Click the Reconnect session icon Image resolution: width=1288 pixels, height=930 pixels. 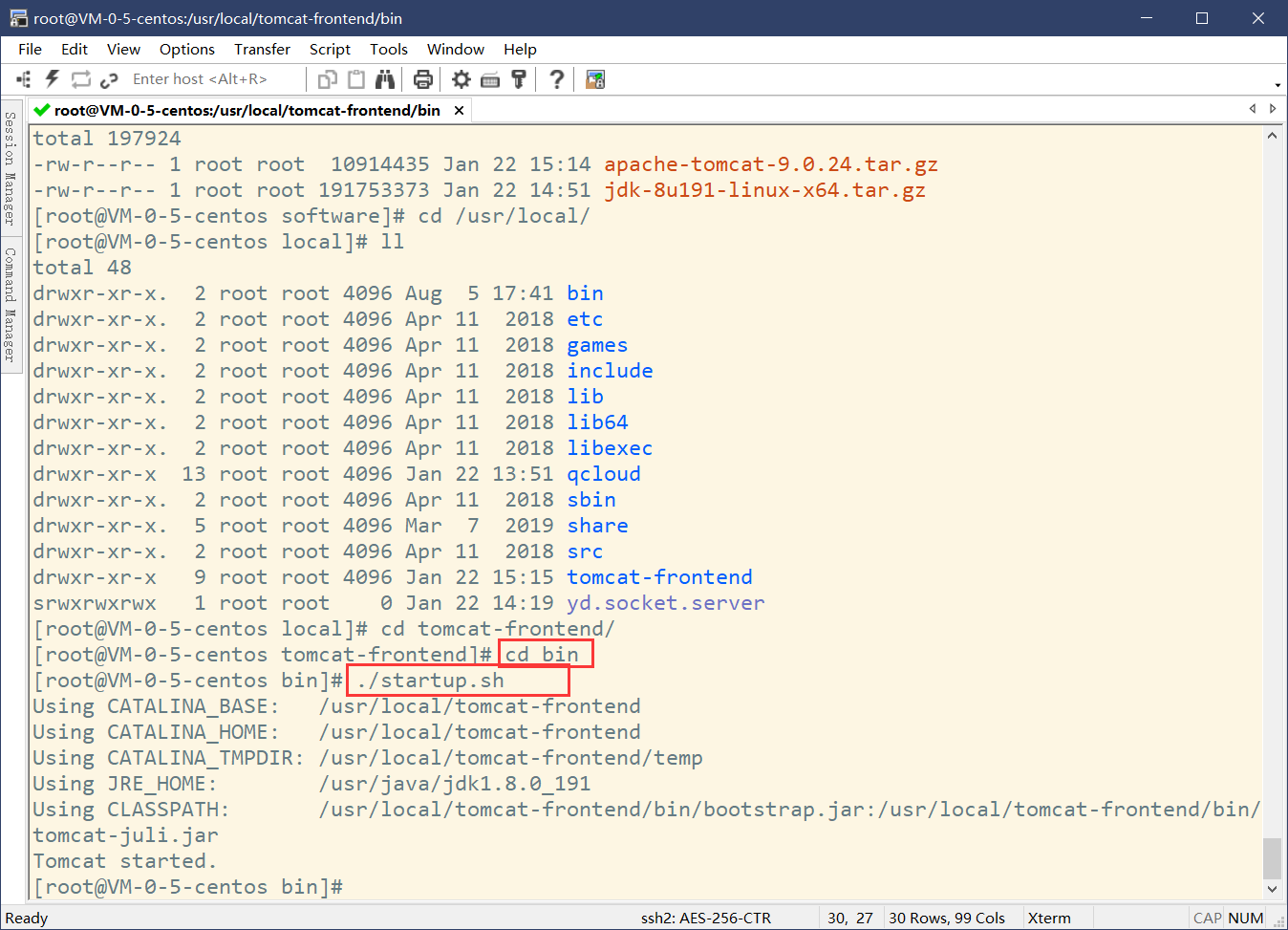(x=81, y=79)
